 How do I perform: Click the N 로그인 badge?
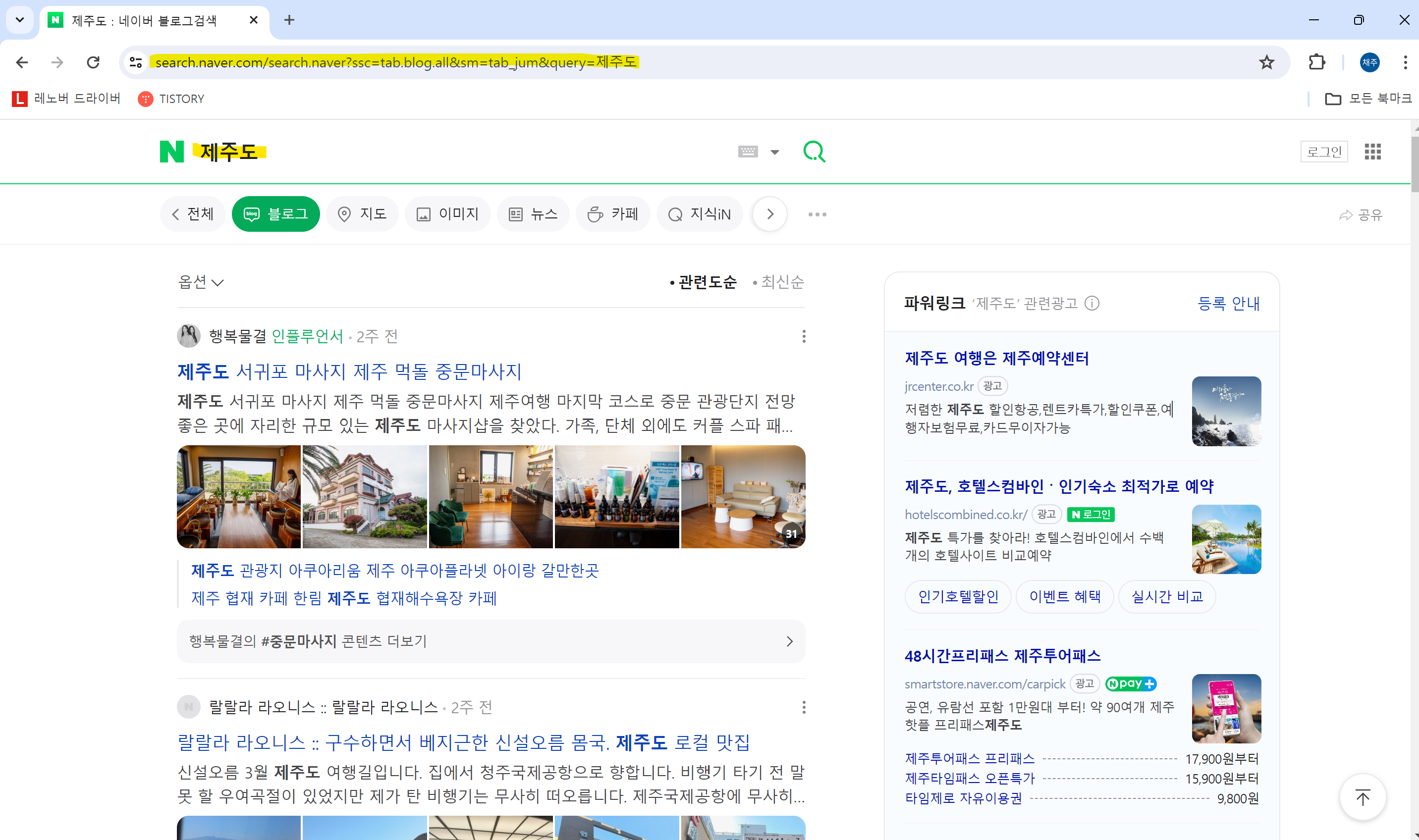point(1091,515)
